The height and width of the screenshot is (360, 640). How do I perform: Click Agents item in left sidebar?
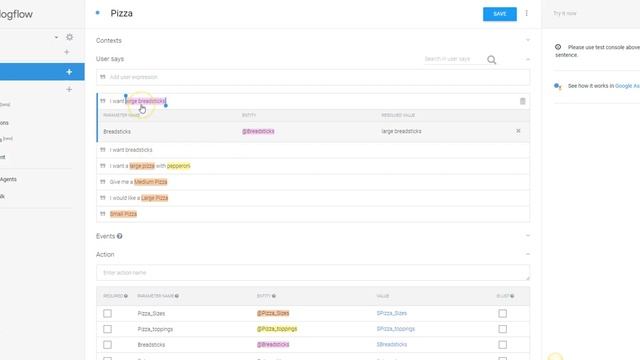pyautogui.click(x=8, y=179)
